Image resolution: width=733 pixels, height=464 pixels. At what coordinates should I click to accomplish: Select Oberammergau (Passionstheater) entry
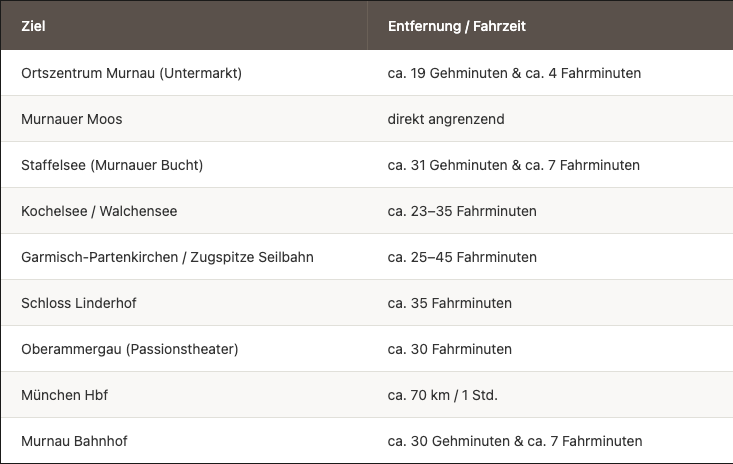click(x=129, y=350)
